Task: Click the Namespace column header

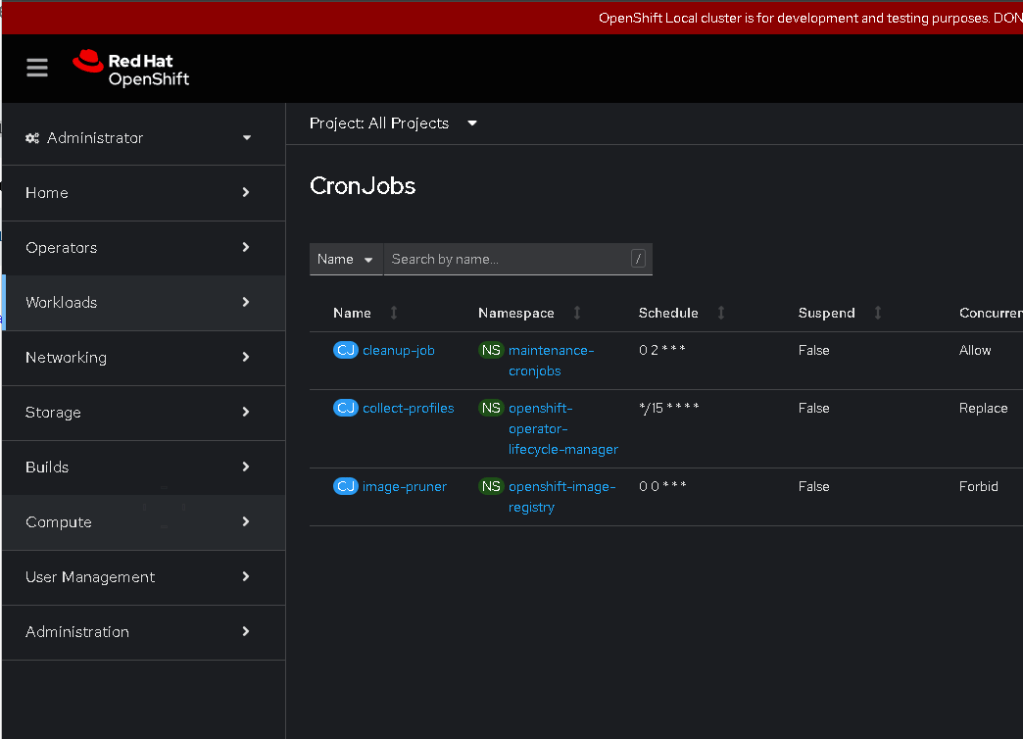Action: pyautogui.click(x=516, y=313)
